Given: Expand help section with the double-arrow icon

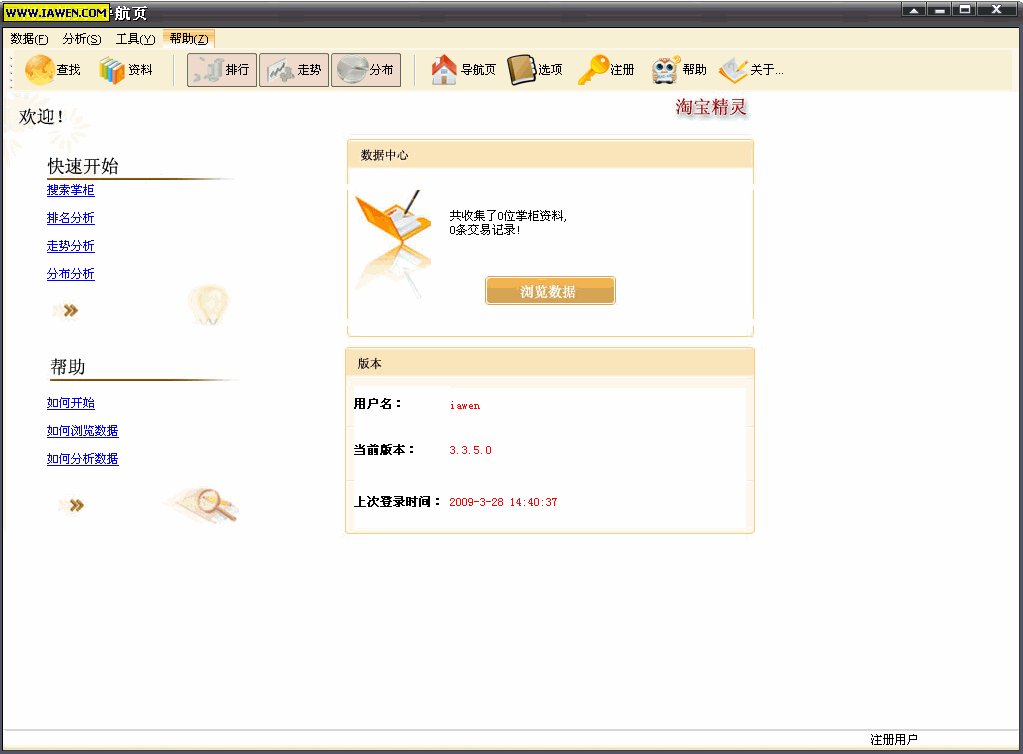Looking at the screenshot, I should (x=73, y=505).
